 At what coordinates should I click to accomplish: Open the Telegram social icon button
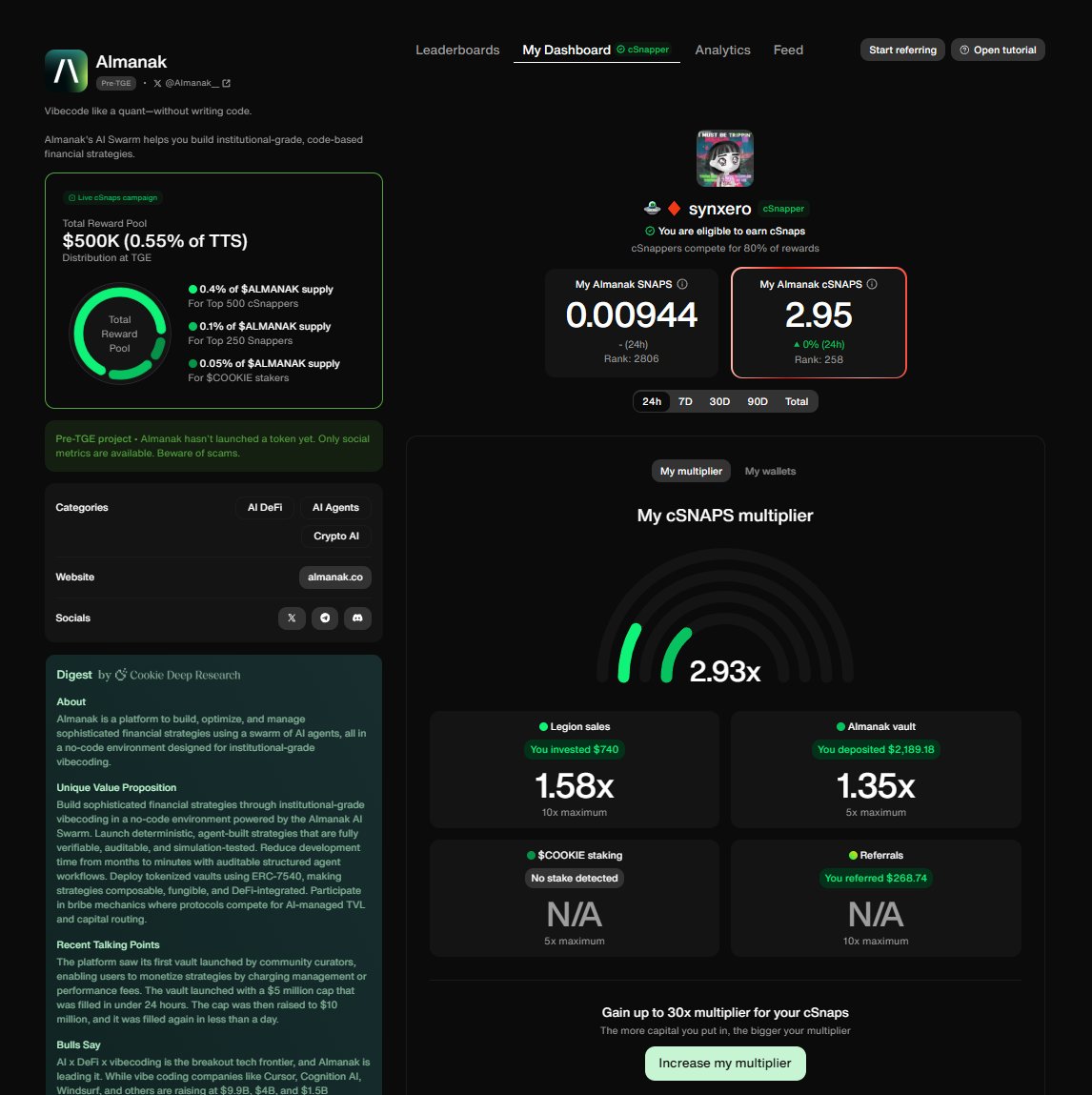coord(325,618)
